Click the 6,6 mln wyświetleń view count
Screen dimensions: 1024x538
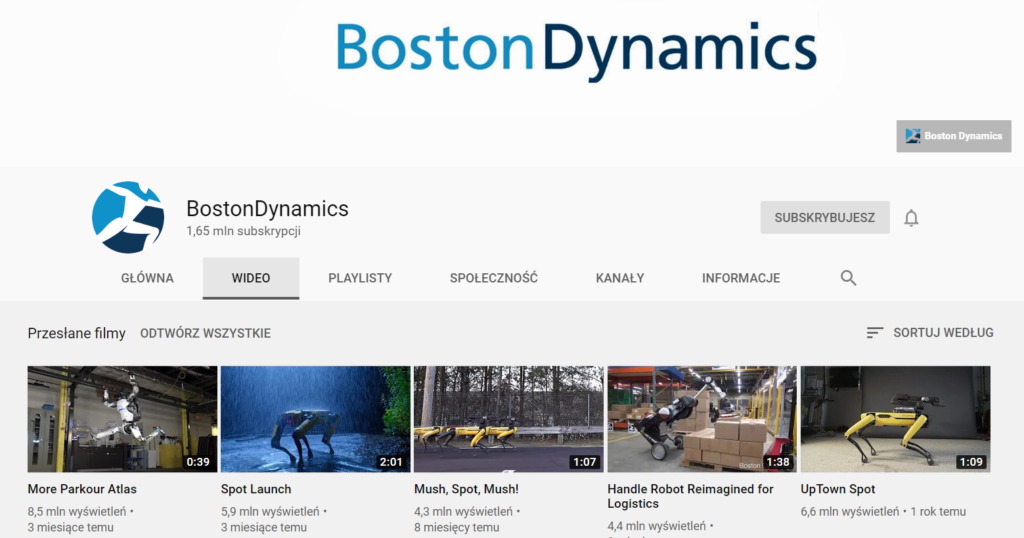pyautogui.click(x=850, y=511)
